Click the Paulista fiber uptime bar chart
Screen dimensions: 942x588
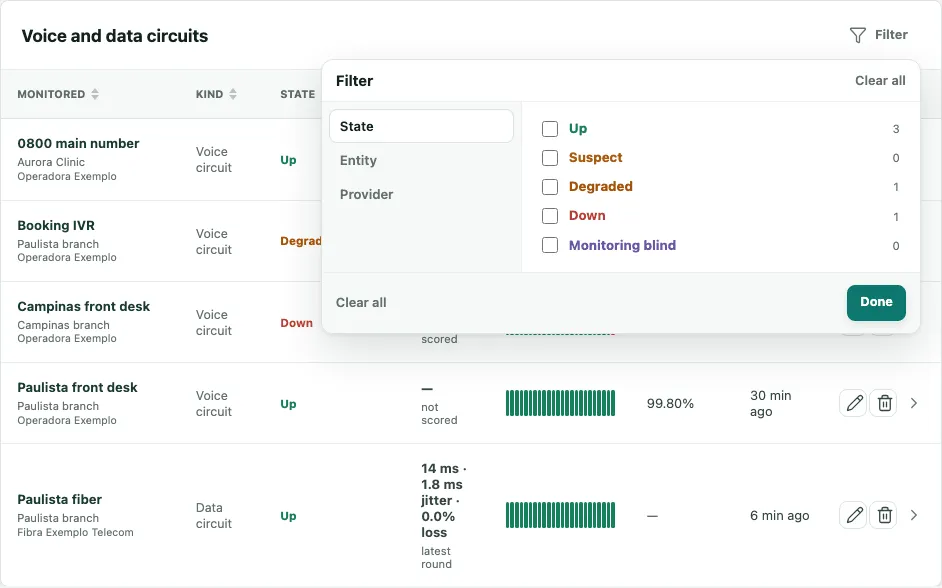coord(560,515)
